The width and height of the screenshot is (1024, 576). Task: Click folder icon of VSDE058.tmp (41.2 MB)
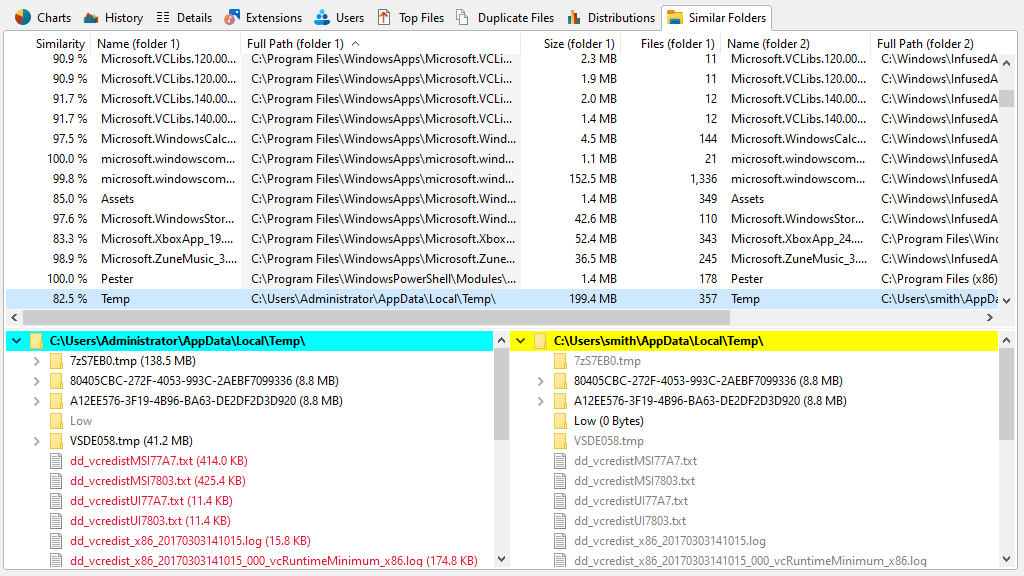click(x=57, y=441)
